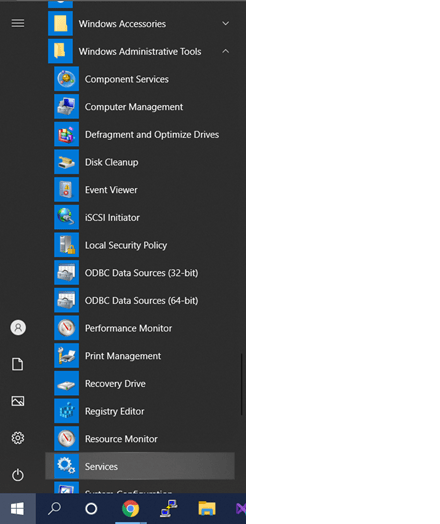Open Registry Editor
Viewport: 440px width, 524px height.
114,411
